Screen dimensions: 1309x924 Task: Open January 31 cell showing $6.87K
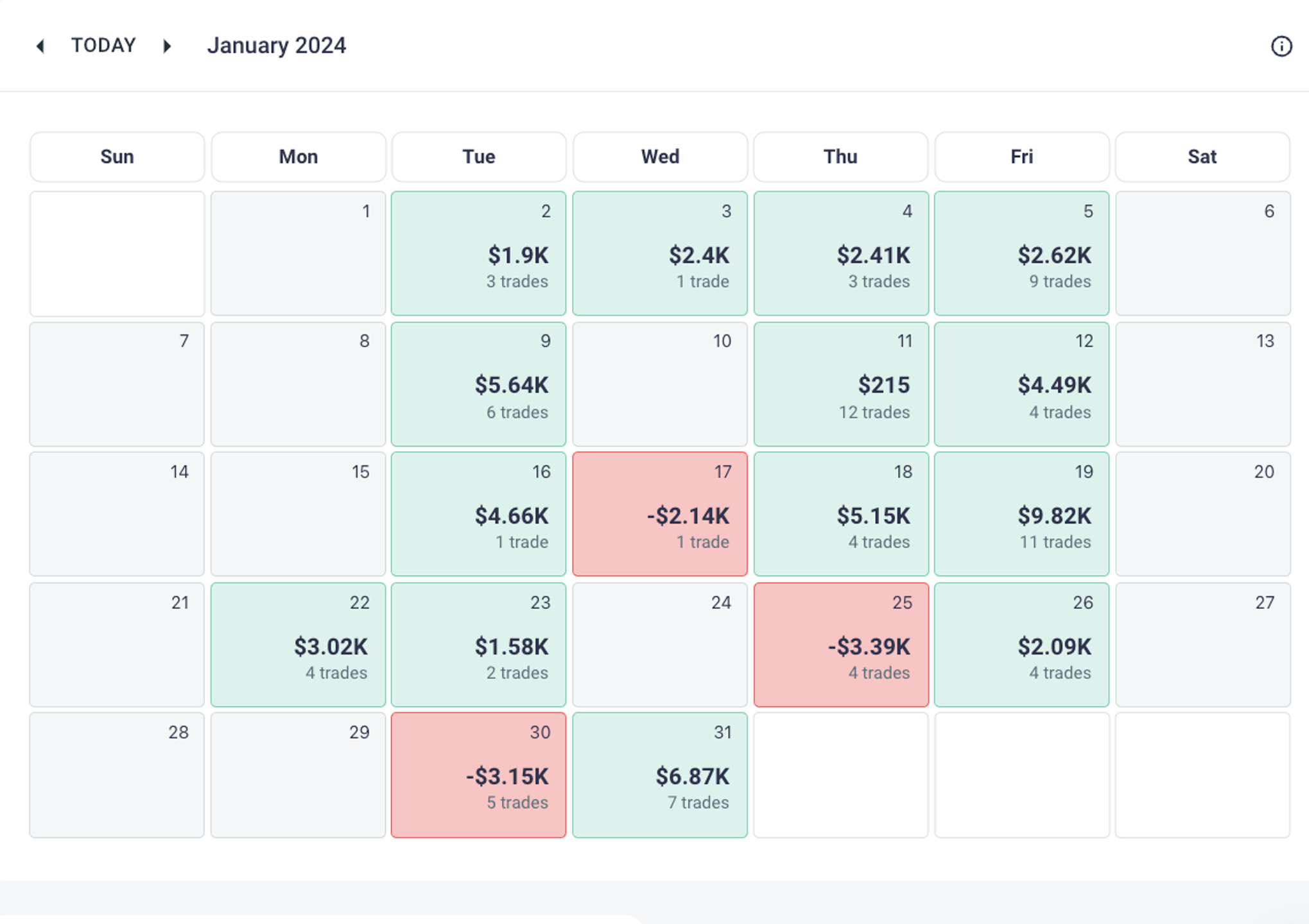(x=660, y=775)
